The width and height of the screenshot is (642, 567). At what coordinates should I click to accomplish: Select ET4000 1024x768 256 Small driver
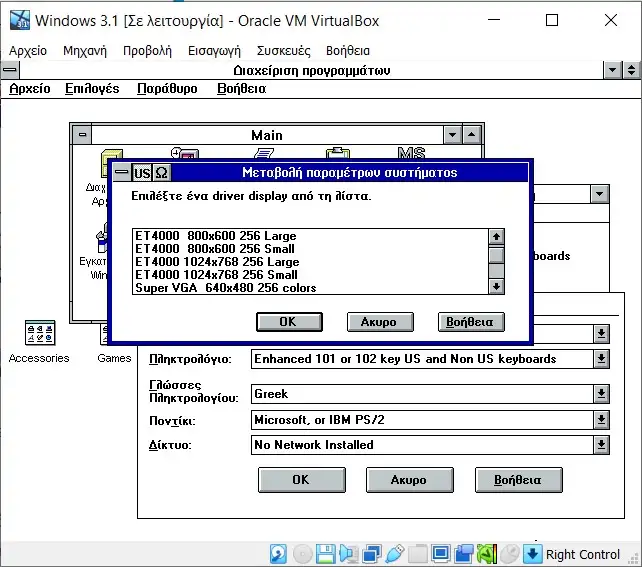[310, 275]
